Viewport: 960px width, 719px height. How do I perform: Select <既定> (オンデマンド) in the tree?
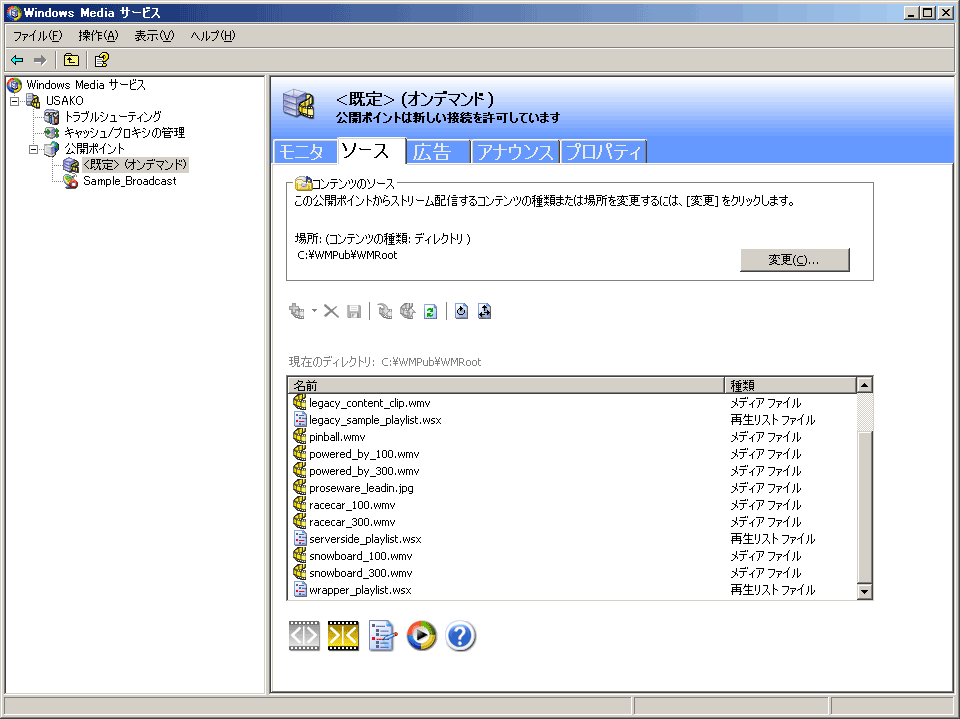pyautogui.click(x=135, y=165)
